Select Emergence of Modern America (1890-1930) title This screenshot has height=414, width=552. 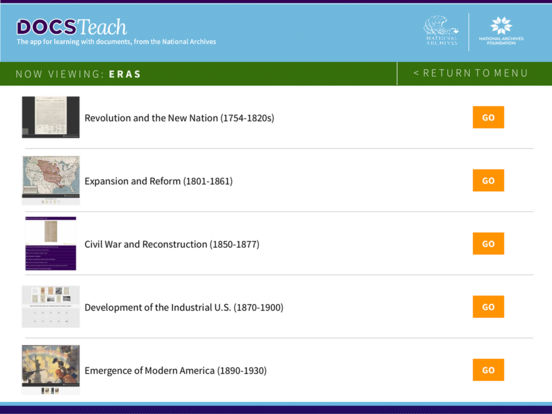(175, 370)
